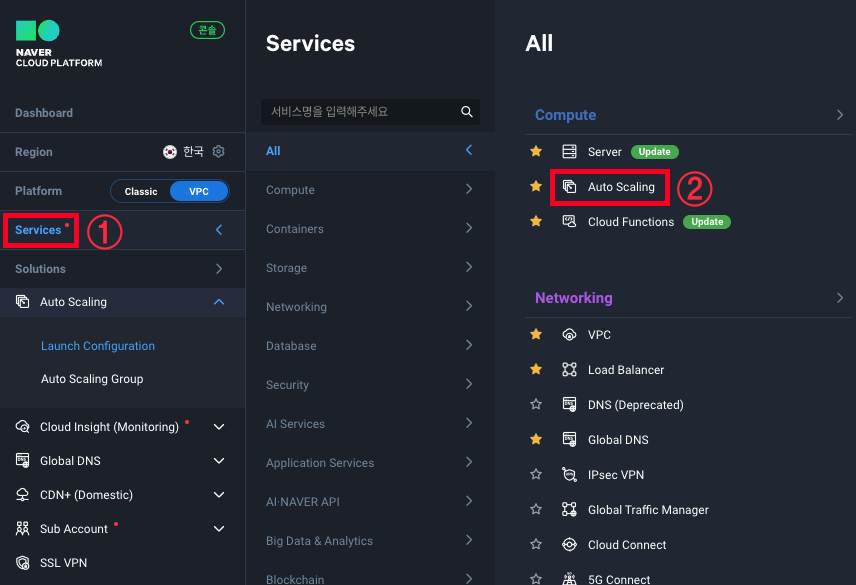Click the Global DNS sidebar icon
Screen dimensions: 856x585
(x=22, y=461)
